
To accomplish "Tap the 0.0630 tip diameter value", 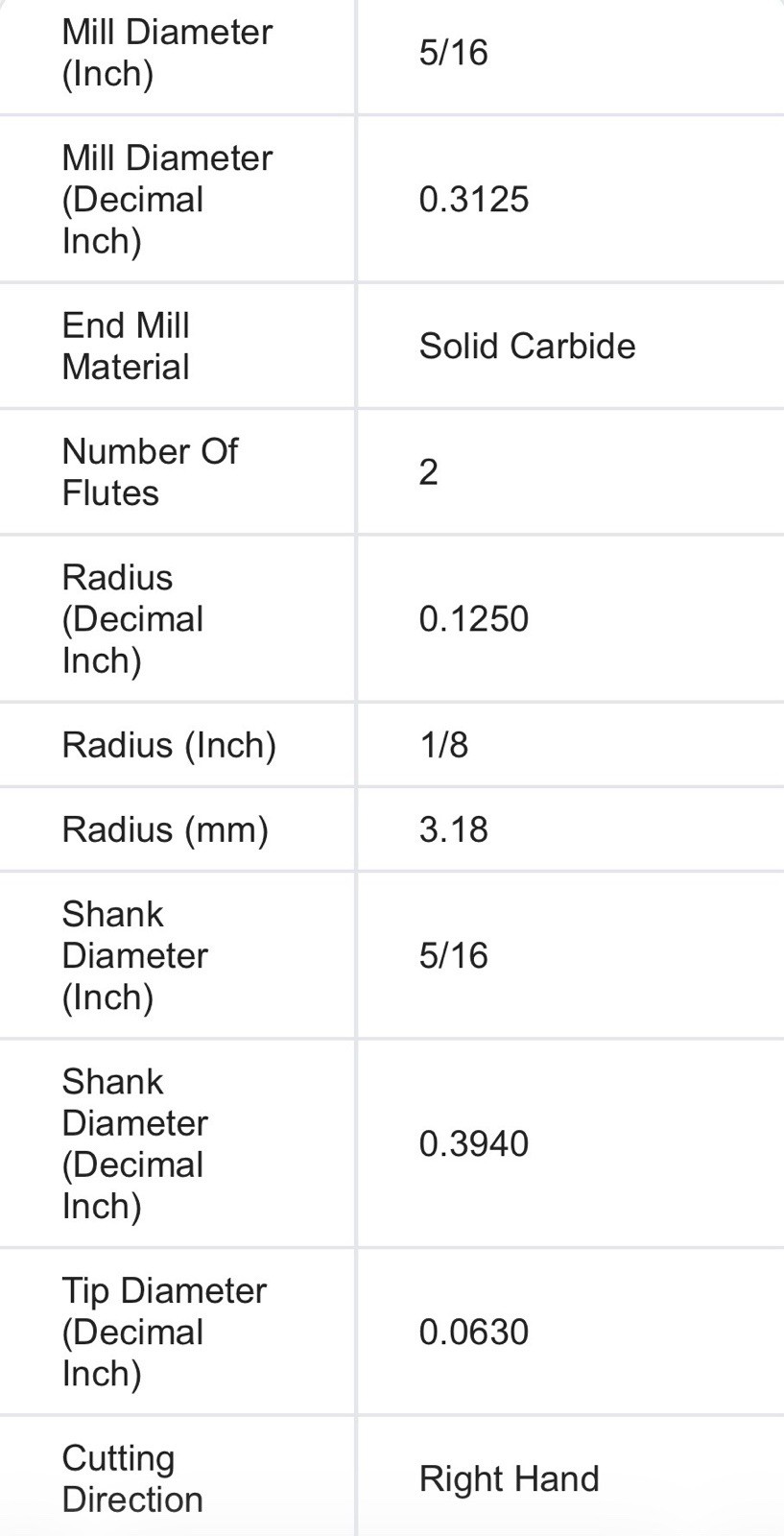I will [474, 1332].
